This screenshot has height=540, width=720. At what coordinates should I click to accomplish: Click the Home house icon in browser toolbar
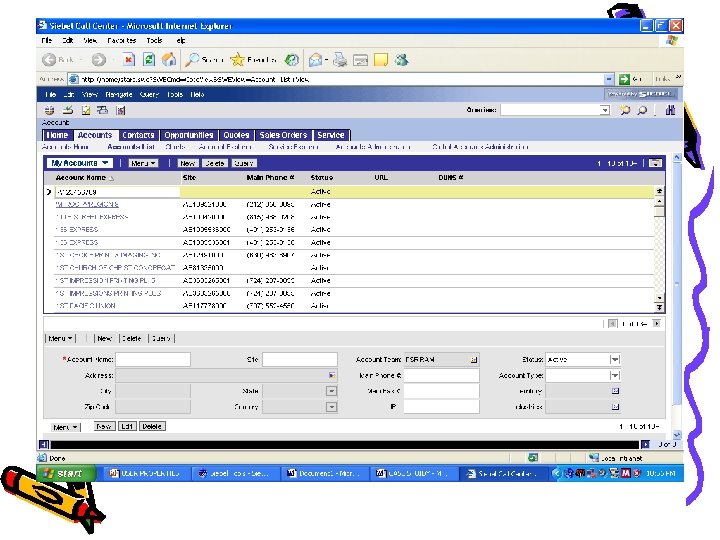(169, 60)
